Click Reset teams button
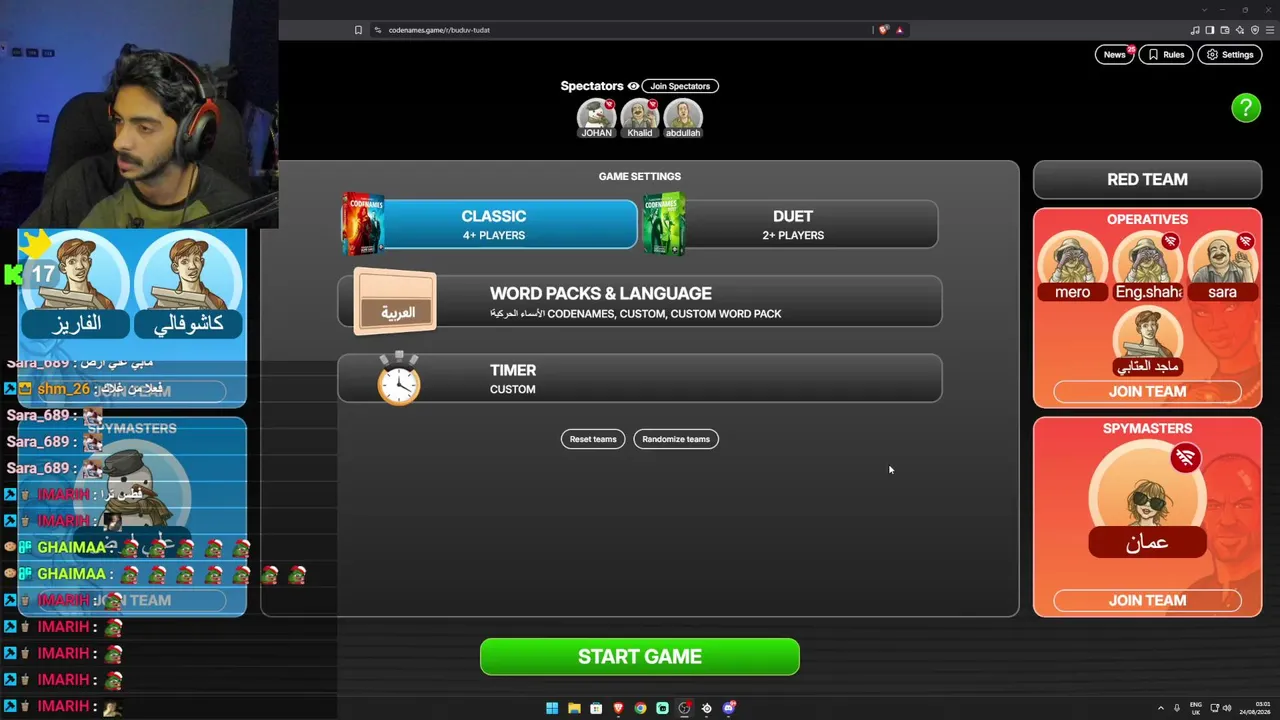1280x720 pixels. [593, 439]
